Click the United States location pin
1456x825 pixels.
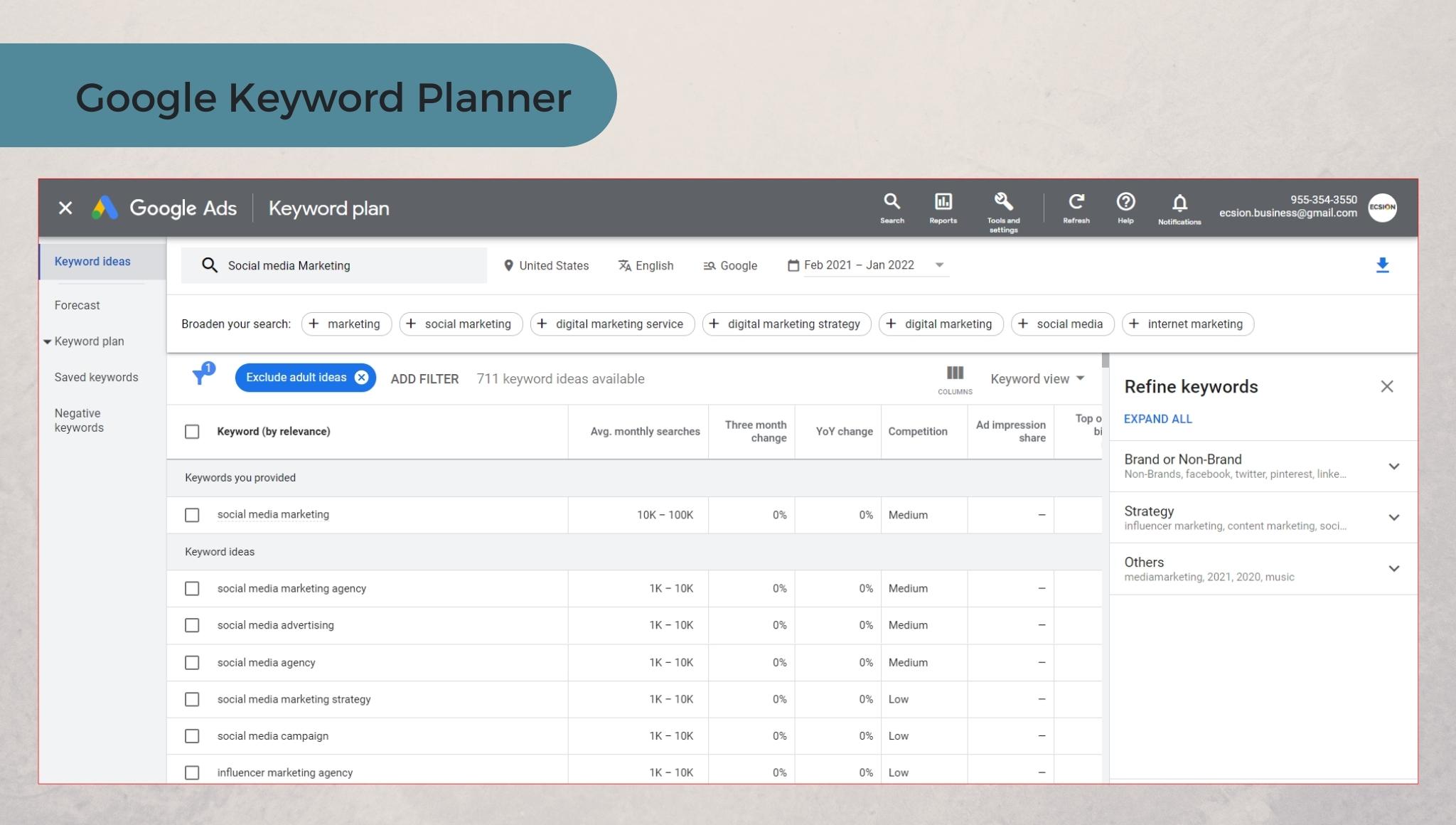[508, 265]
